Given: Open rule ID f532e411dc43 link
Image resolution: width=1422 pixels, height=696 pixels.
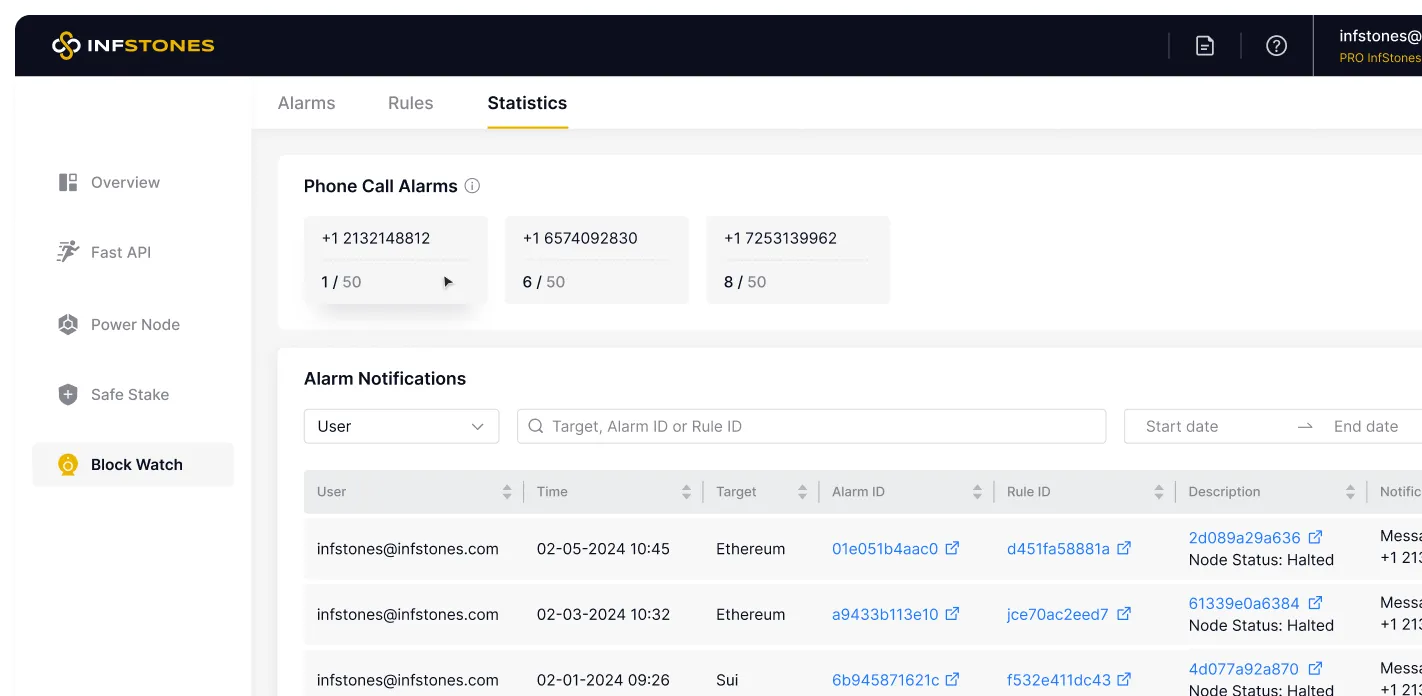Looking at the screenshot, I should (x=1058, y=680).
